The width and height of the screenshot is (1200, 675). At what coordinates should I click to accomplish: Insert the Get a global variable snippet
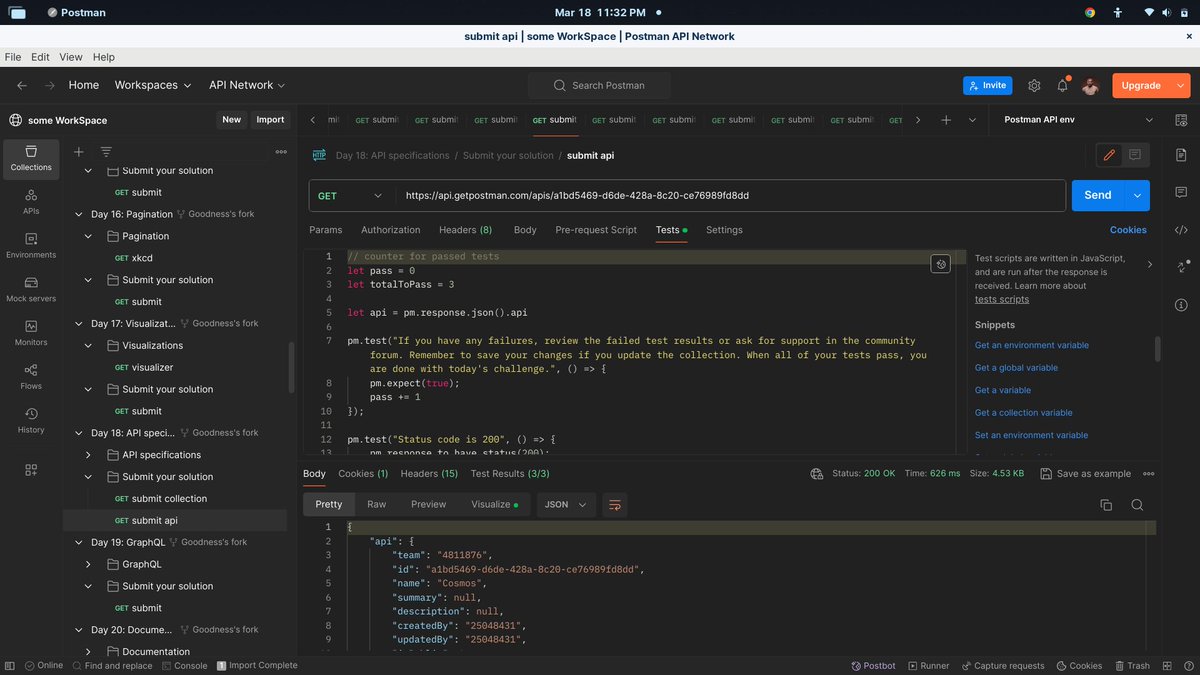click(x=1016, y=368)
